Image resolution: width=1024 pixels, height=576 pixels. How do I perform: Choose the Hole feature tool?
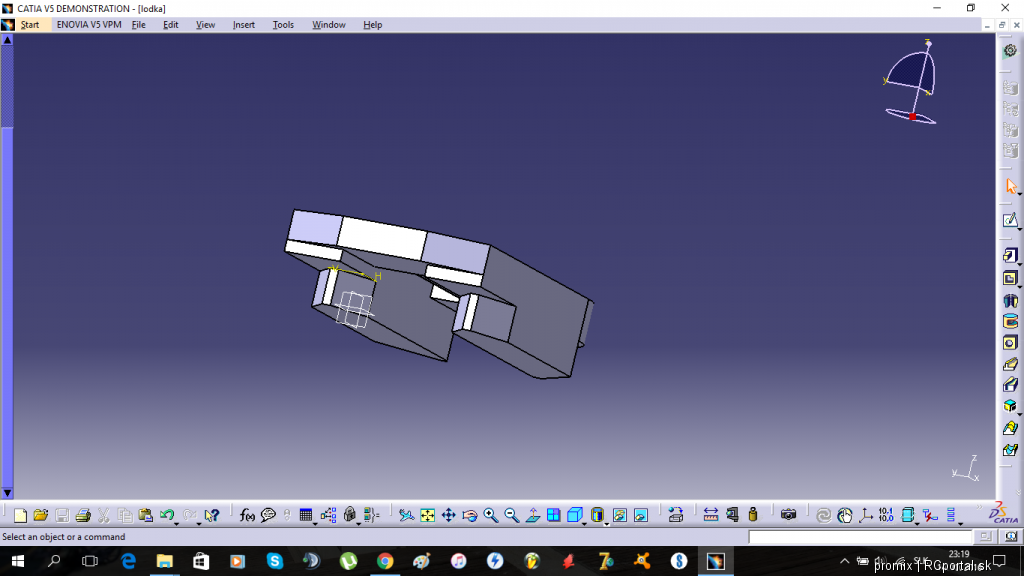[x=1010, y=343]
